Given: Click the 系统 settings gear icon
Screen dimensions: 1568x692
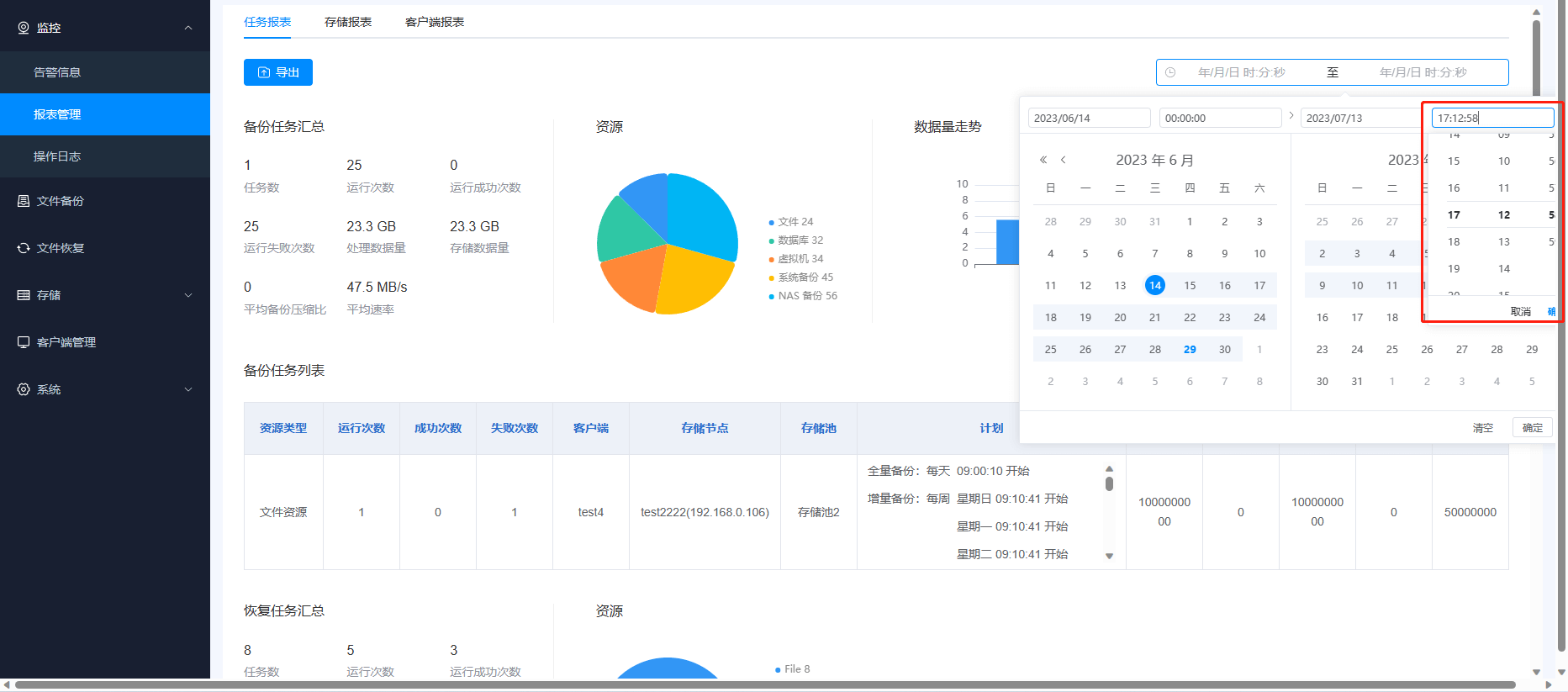Looking at the screenshot, I should pyautogui.click(x=24, y=389).
